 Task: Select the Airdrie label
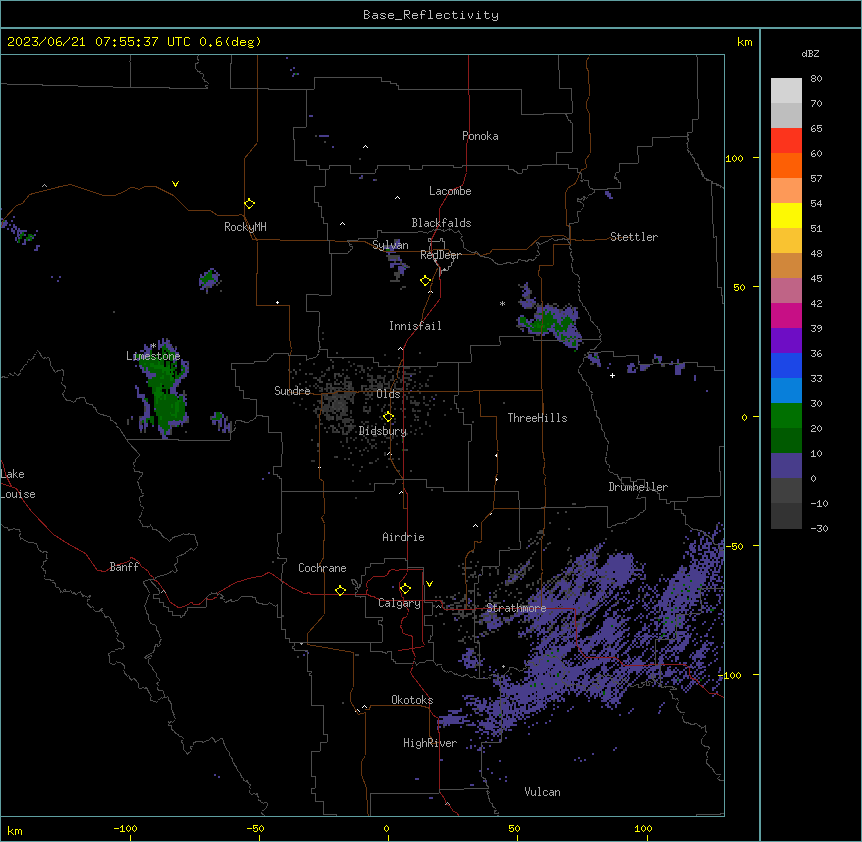403,537
